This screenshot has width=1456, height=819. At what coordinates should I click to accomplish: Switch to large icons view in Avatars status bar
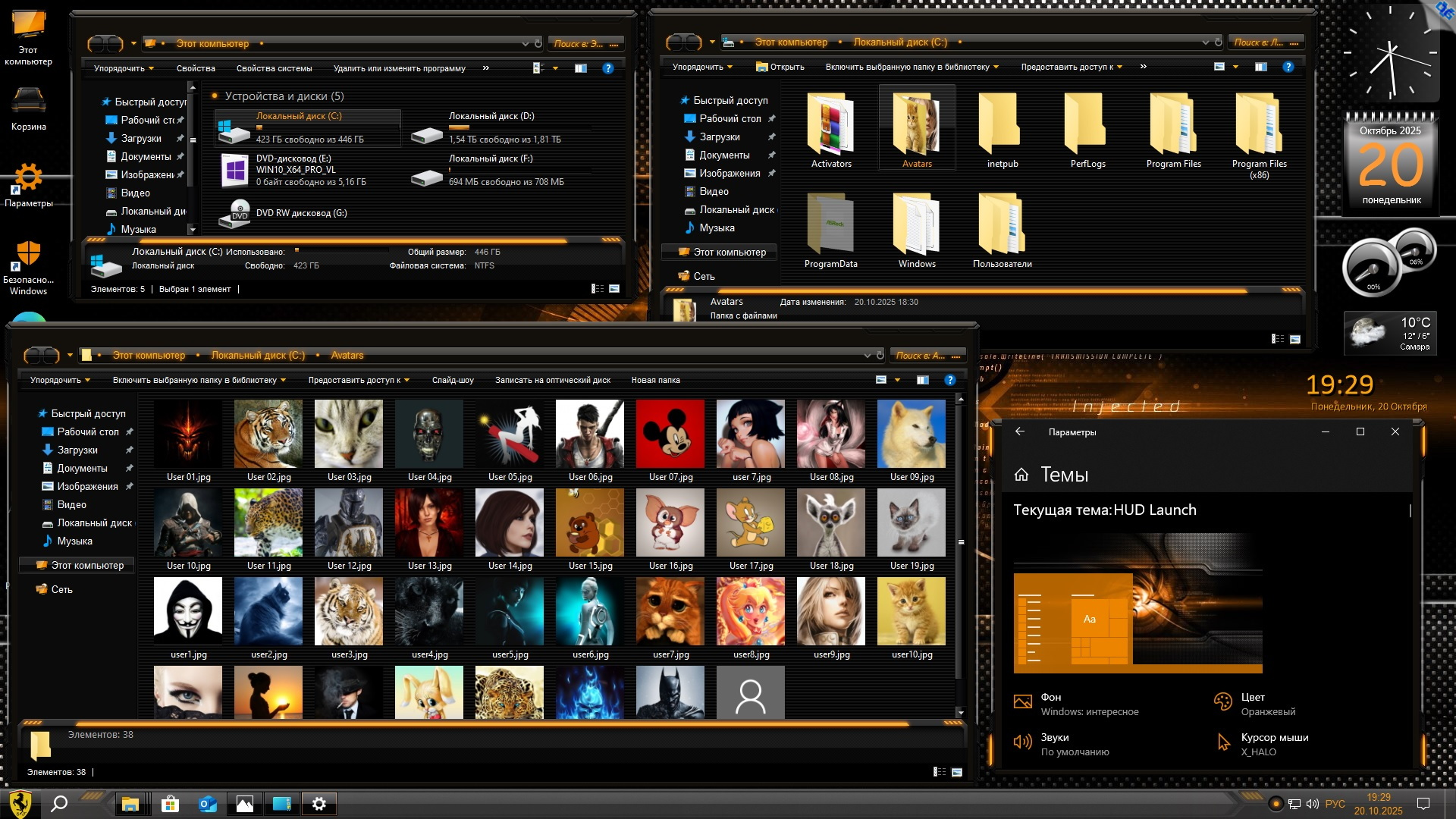(957, 772)
